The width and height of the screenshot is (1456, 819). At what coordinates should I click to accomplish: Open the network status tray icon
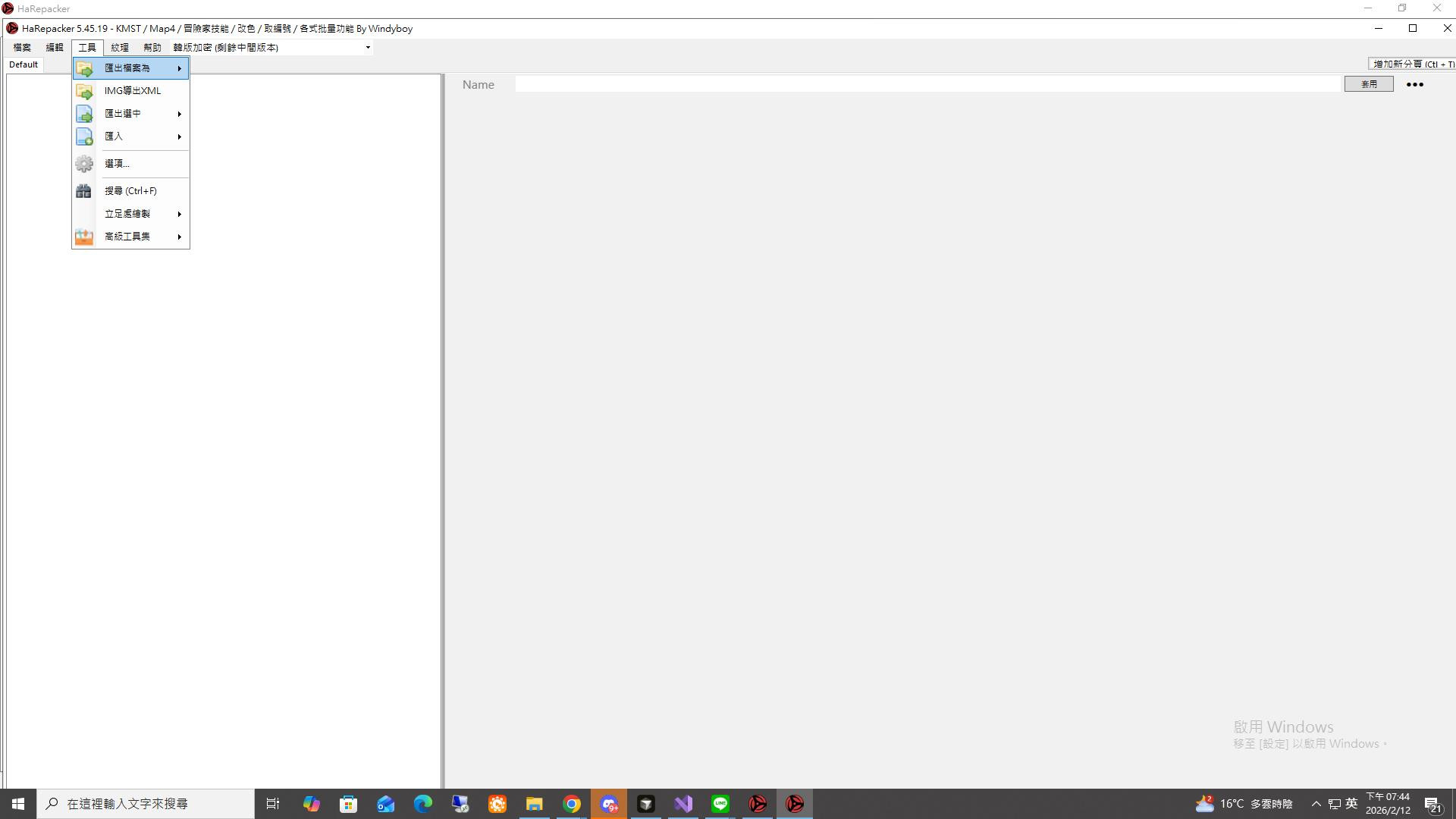(1335, 804)
